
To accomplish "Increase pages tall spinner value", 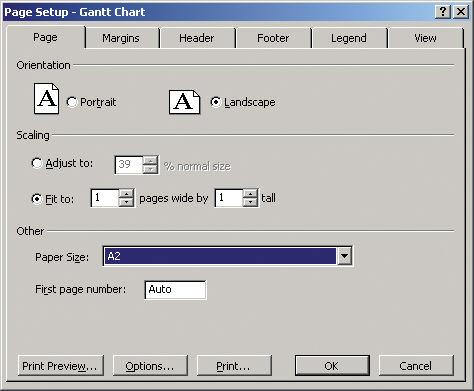I will (x=250, y=194).
